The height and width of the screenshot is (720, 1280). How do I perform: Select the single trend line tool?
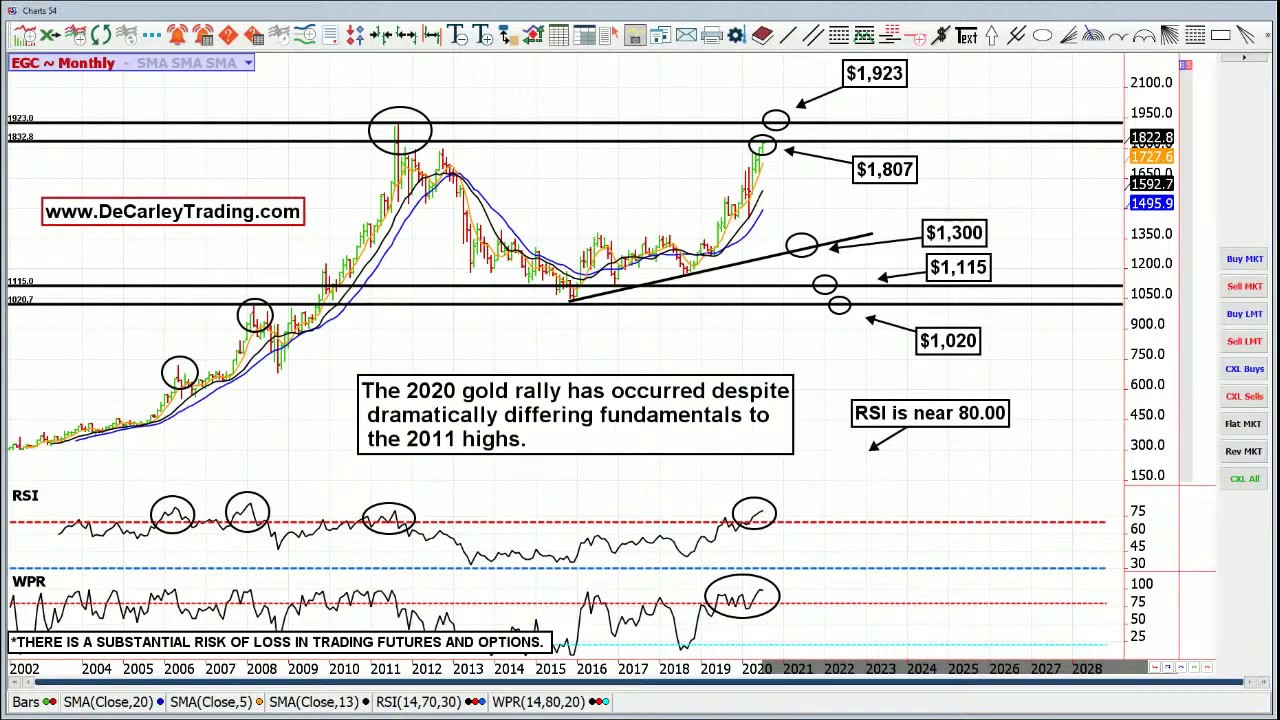click(x=787, y=36)
